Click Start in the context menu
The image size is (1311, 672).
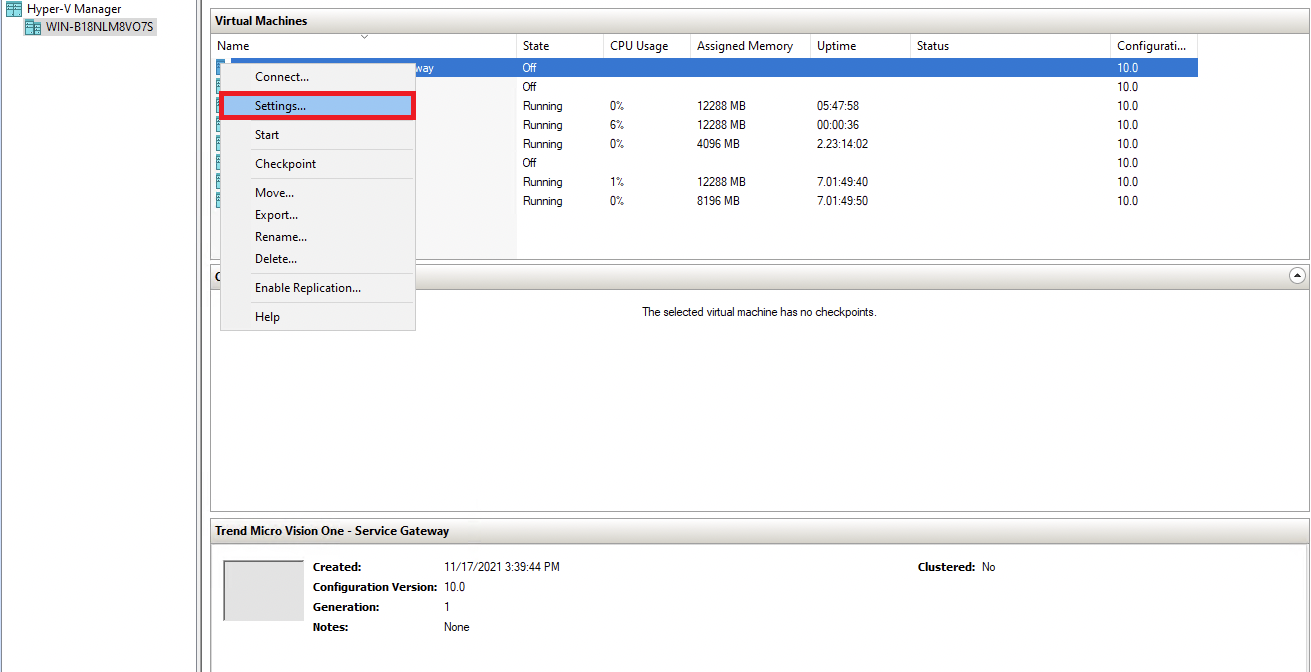coord(266,134)
